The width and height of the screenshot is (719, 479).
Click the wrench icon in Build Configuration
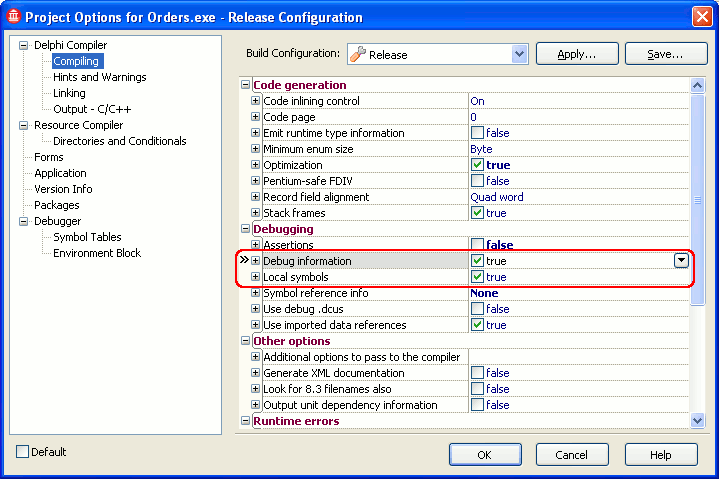pos(357,54)
